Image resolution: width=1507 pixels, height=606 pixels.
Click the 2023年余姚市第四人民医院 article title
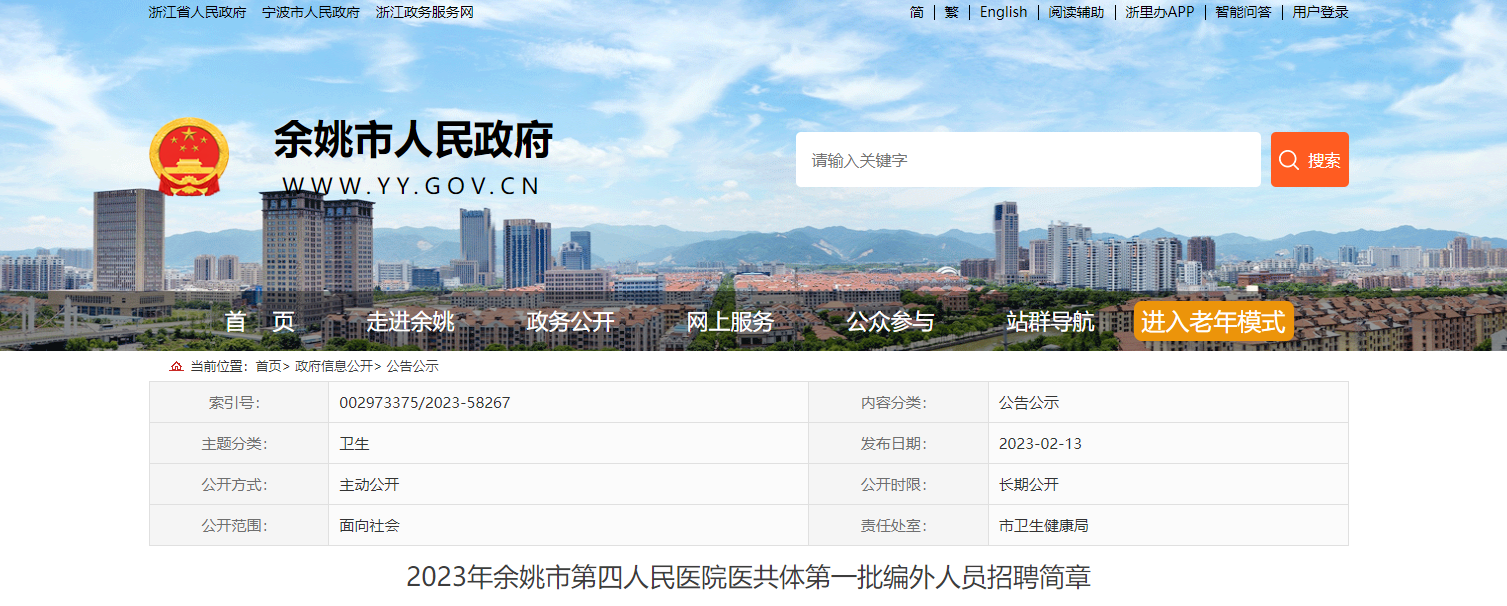pos(748,577)
